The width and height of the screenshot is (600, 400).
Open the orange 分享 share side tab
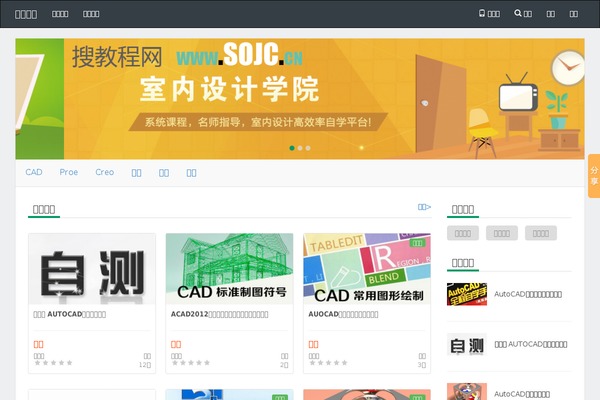tap(594, 176)
